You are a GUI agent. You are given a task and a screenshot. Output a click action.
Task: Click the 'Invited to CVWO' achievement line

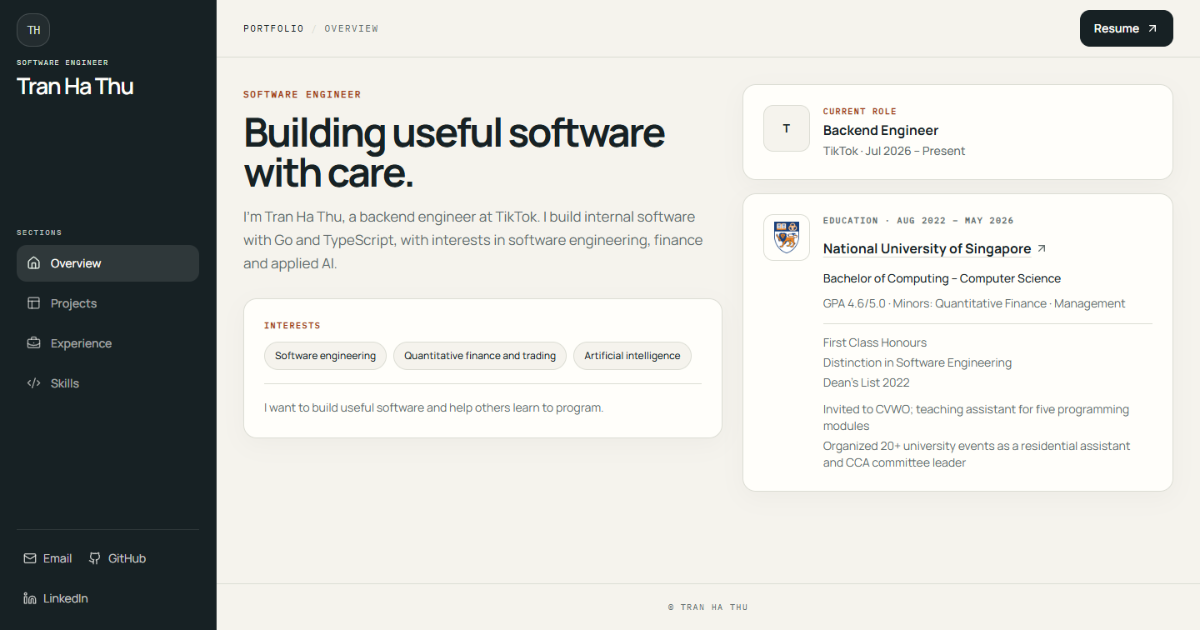[976, 418]
